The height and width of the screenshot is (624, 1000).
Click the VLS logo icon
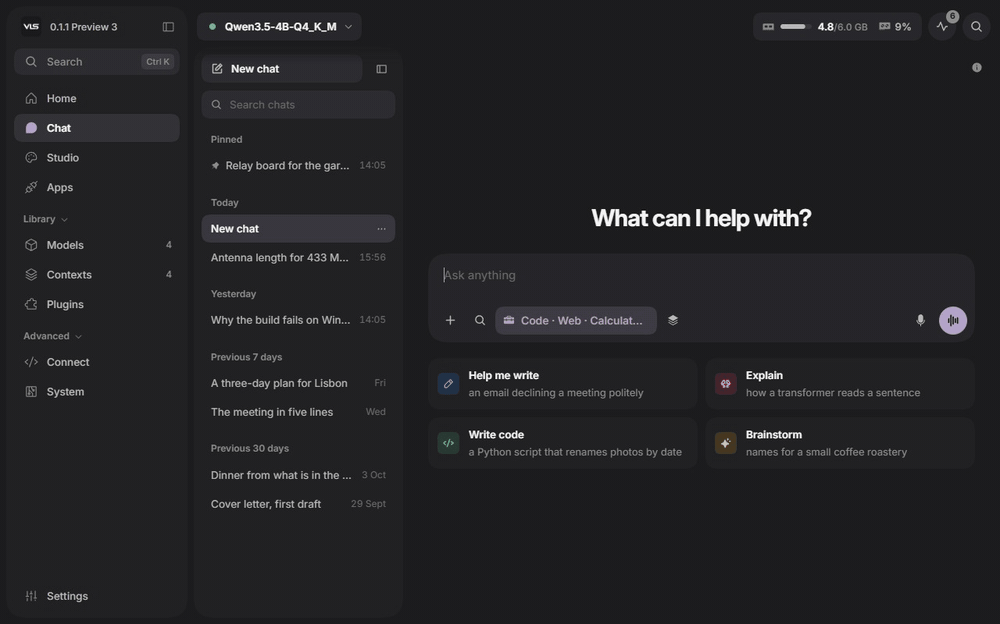click(31, 27)
